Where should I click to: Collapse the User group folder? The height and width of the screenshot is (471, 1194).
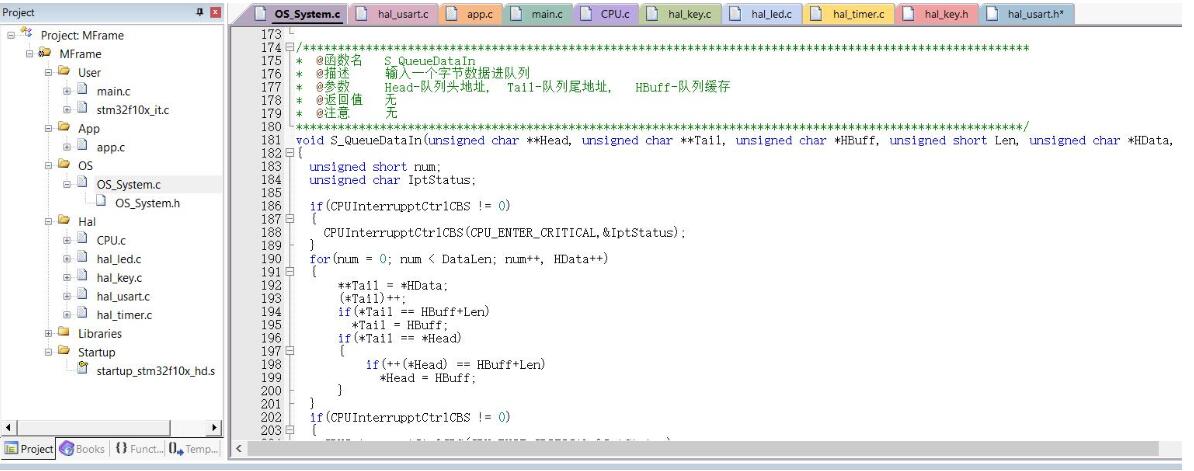click(48, 72)
